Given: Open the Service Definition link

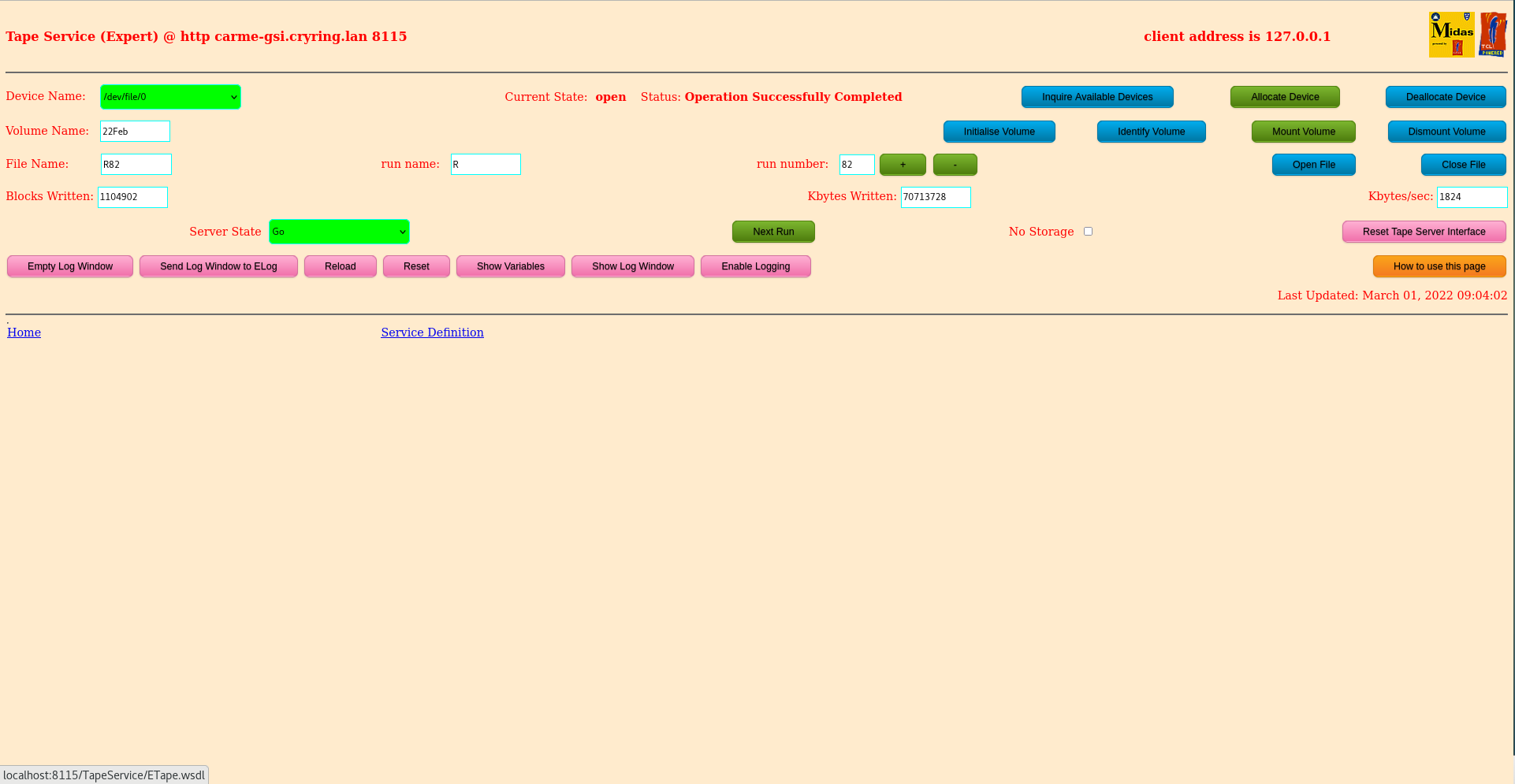Looking at the screenshot, I should click(432, 332).
